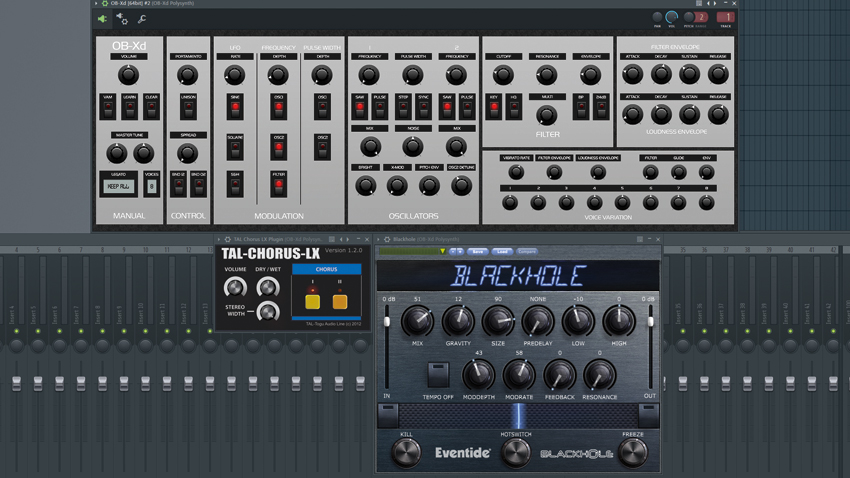Toggle the filter KEY switch
The width and height of the screenshot is (850, 478).
click(494, 107)
